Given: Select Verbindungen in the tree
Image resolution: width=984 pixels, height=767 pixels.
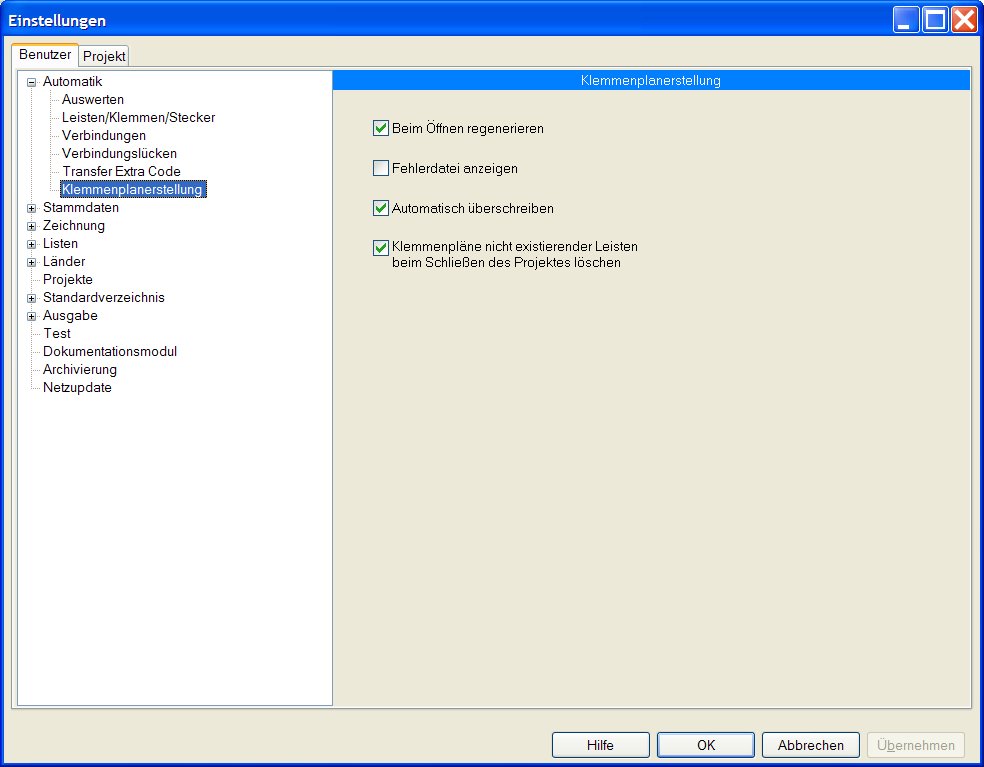Looking at the screenshot, I should click(x=104, y=136).
